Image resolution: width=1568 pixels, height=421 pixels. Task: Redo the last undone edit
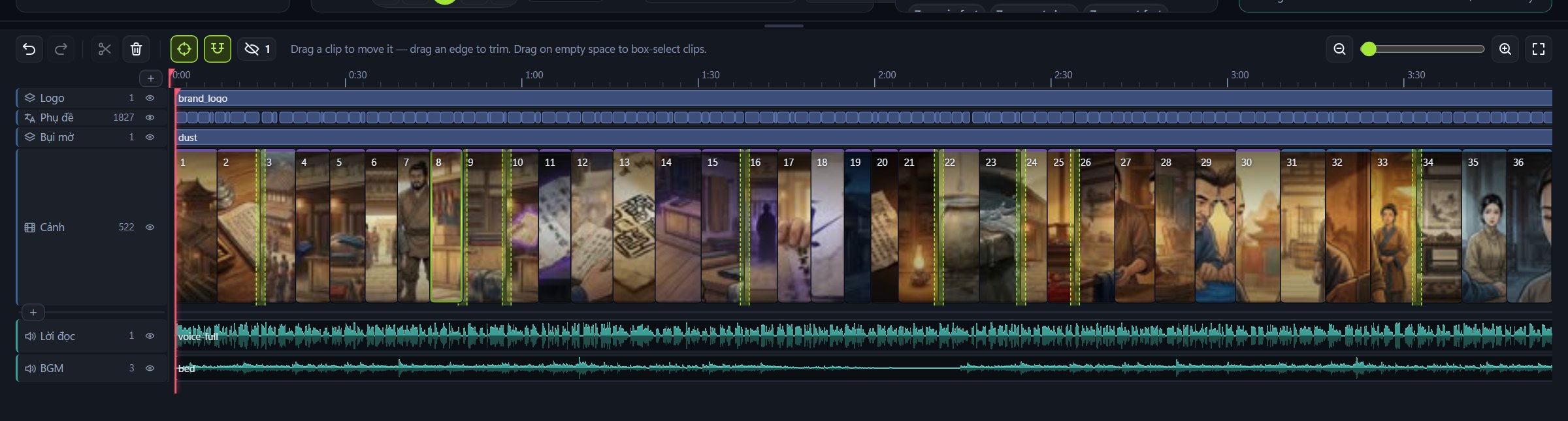(x=61, y=49)
